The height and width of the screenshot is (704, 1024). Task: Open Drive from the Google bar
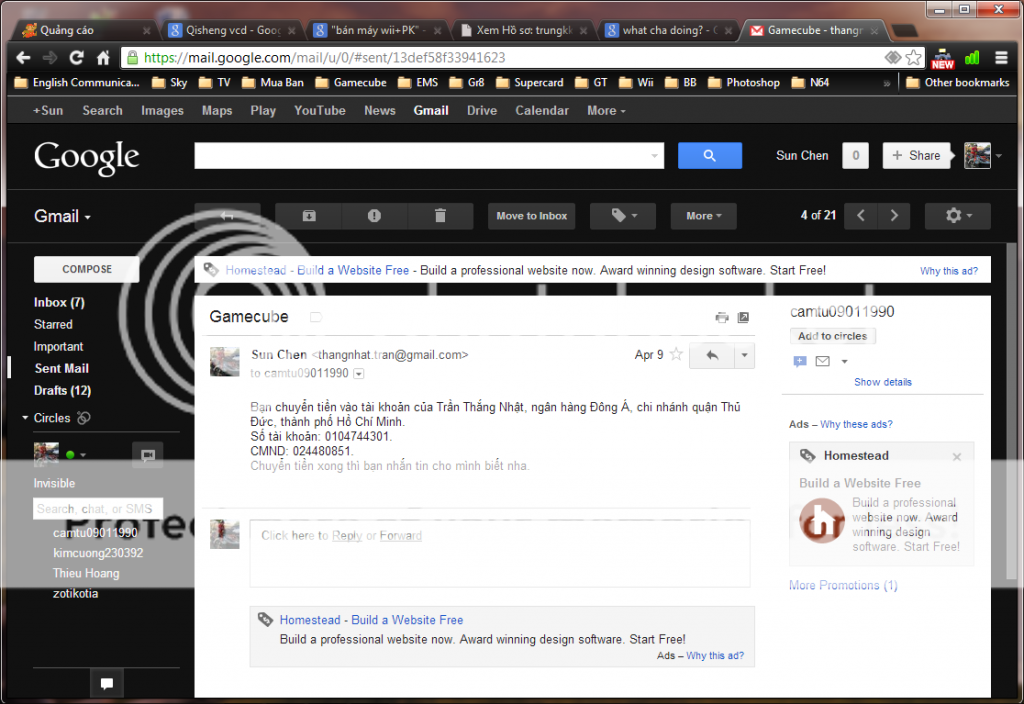pyautogui.click(x=482, y=110)
